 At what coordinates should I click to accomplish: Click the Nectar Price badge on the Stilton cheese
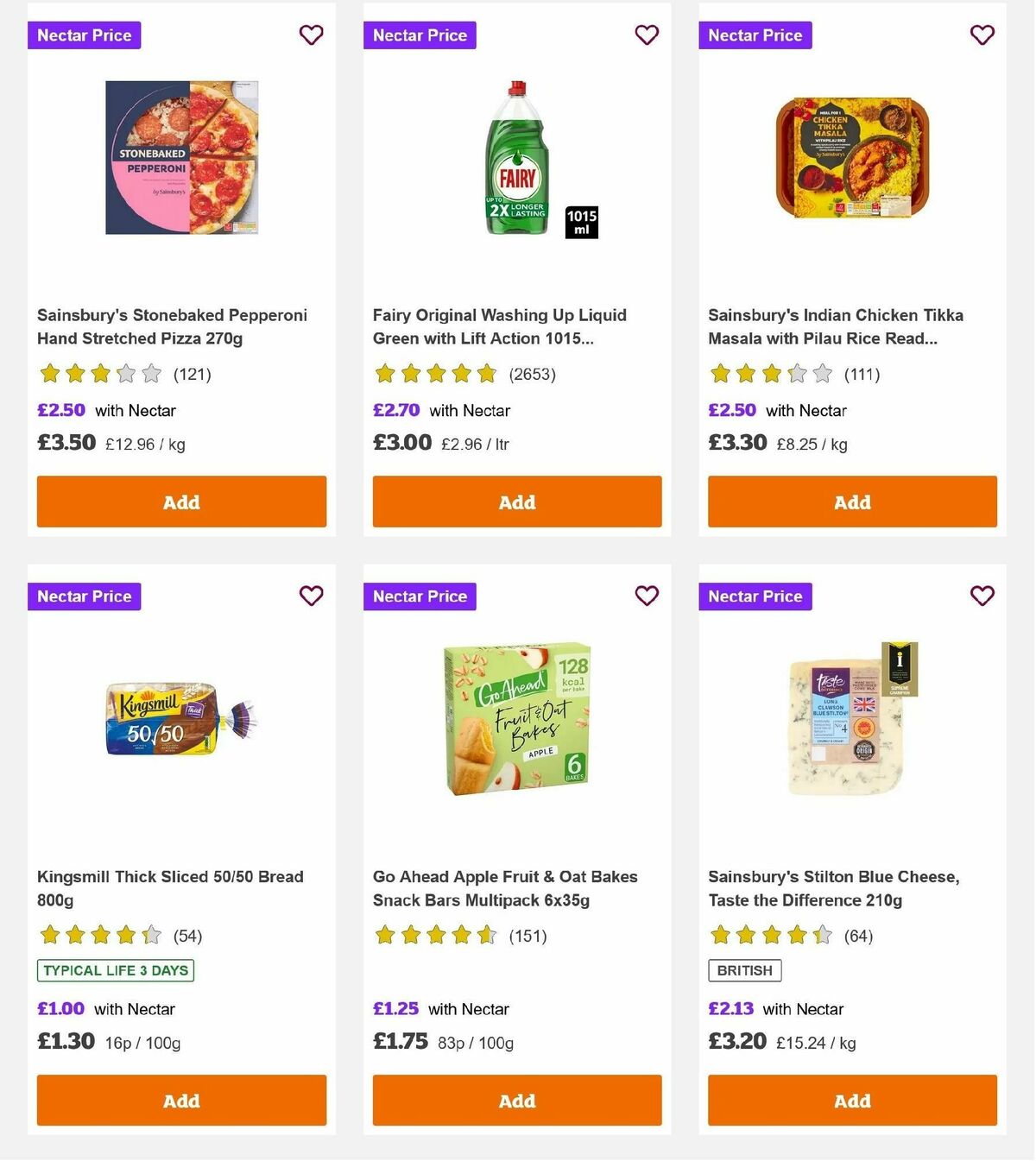755,596
